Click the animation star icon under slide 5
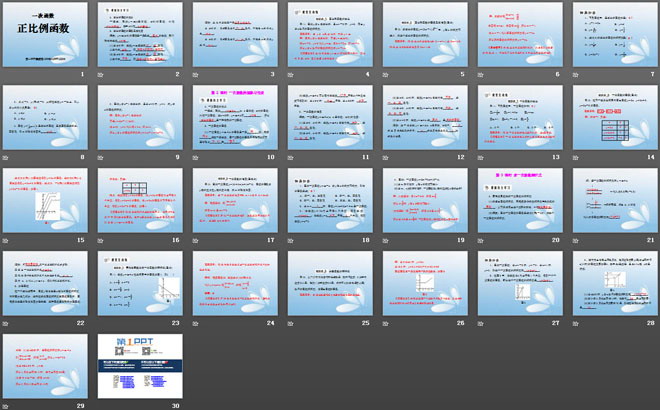The height and width of the screenshot is (410, 660). pos(386,75)
